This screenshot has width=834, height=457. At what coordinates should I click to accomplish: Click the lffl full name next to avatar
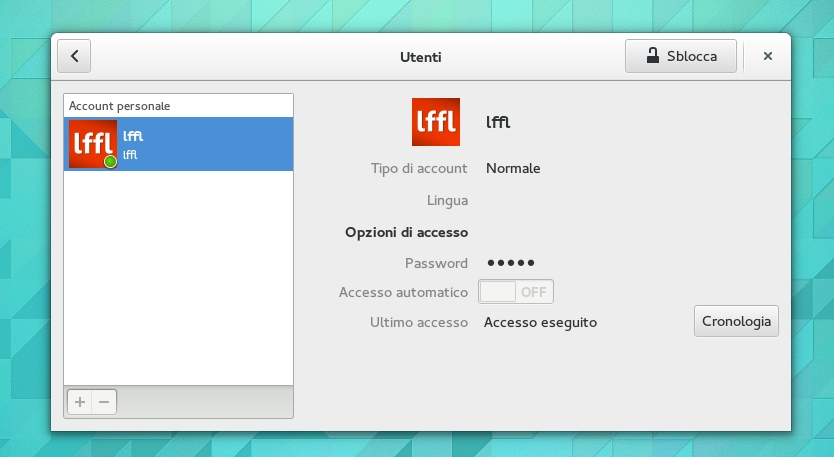coord(498,122)
